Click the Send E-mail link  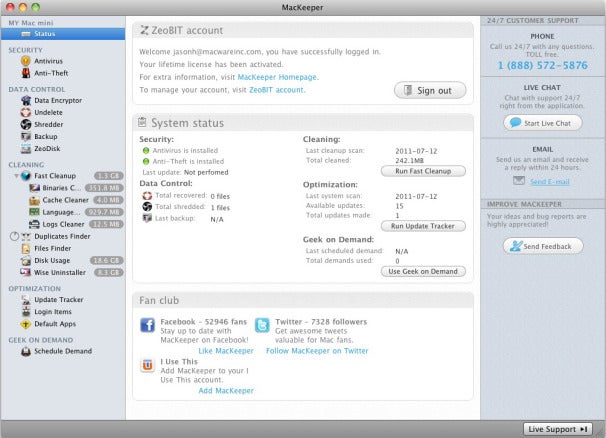[550, 182]
